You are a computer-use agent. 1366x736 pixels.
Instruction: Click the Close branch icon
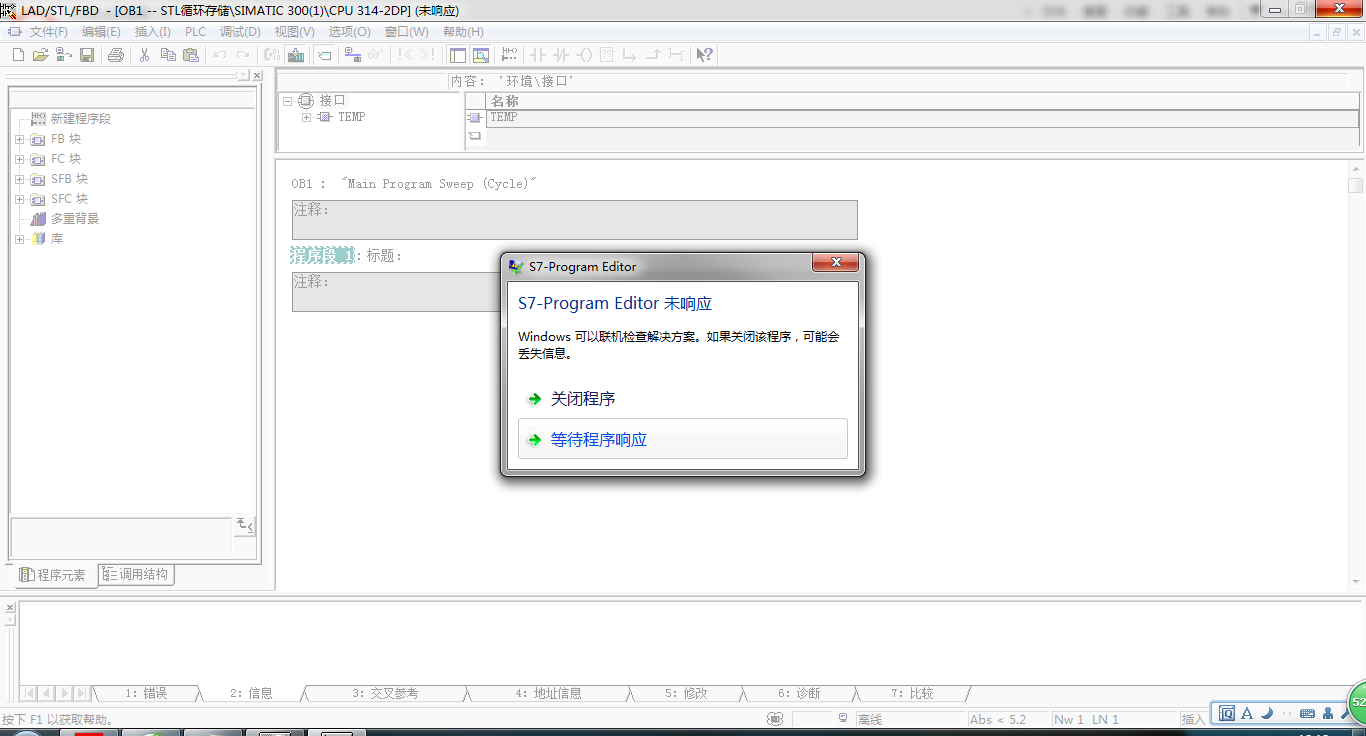653,55
